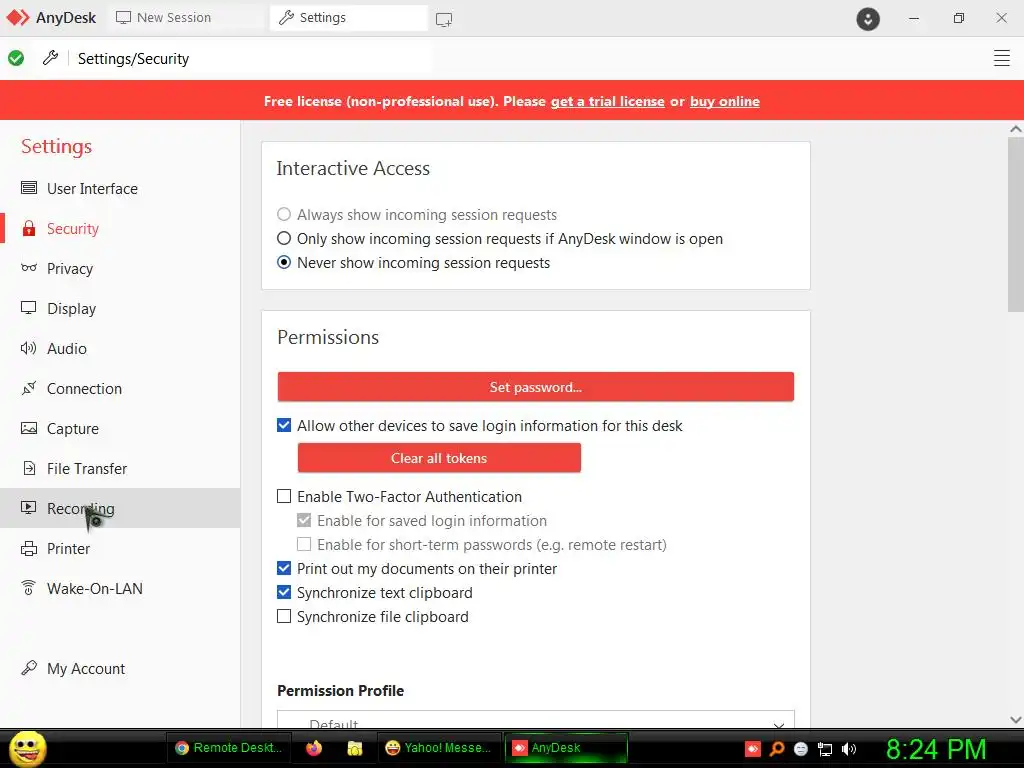Click the green connection status checkmark
The image size is (1024, 768).
click(16, 58)
